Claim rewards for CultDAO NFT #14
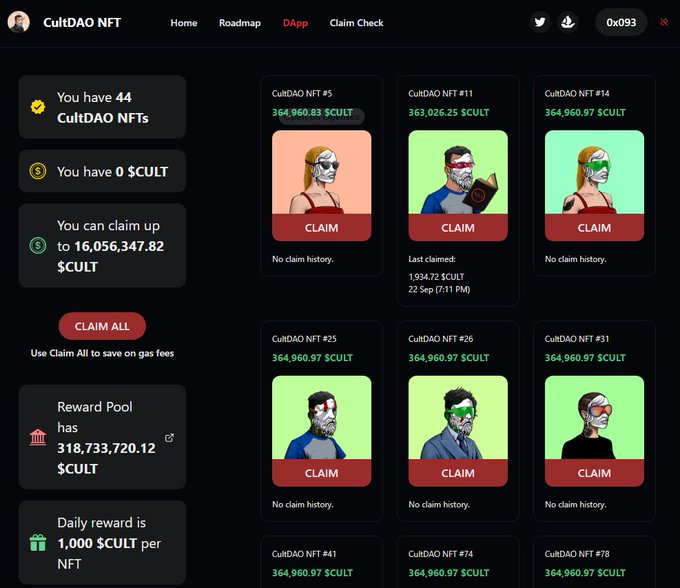This screenshot has width=680, height=588. tap(594, 228)
